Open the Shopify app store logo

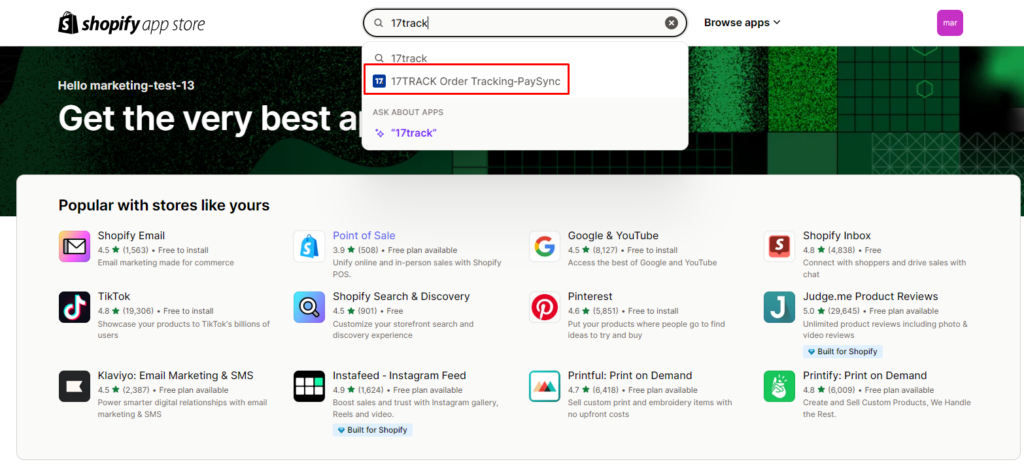[131, 23]
